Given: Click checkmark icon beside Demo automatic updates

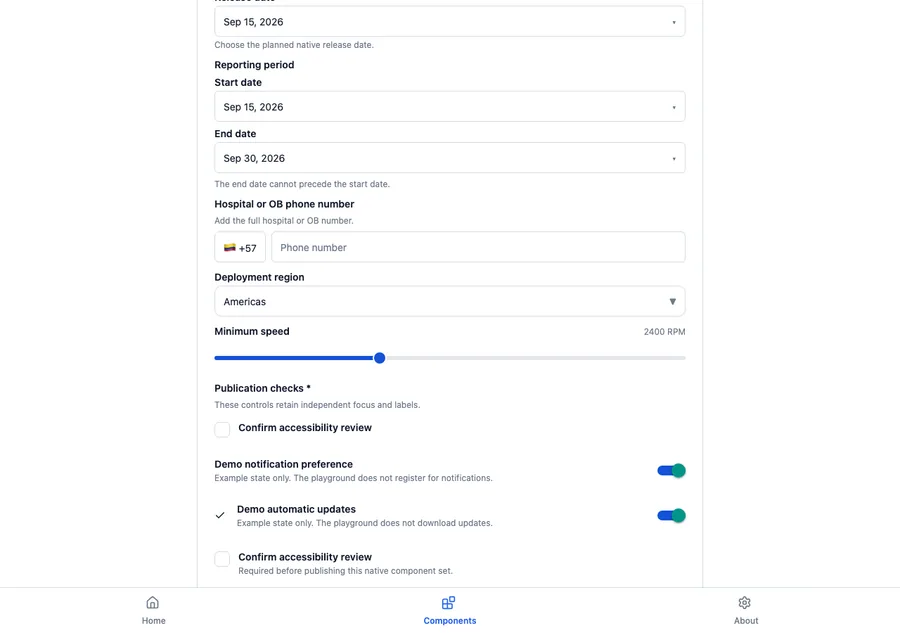Looking at the screenshot, I should point(220,515).
